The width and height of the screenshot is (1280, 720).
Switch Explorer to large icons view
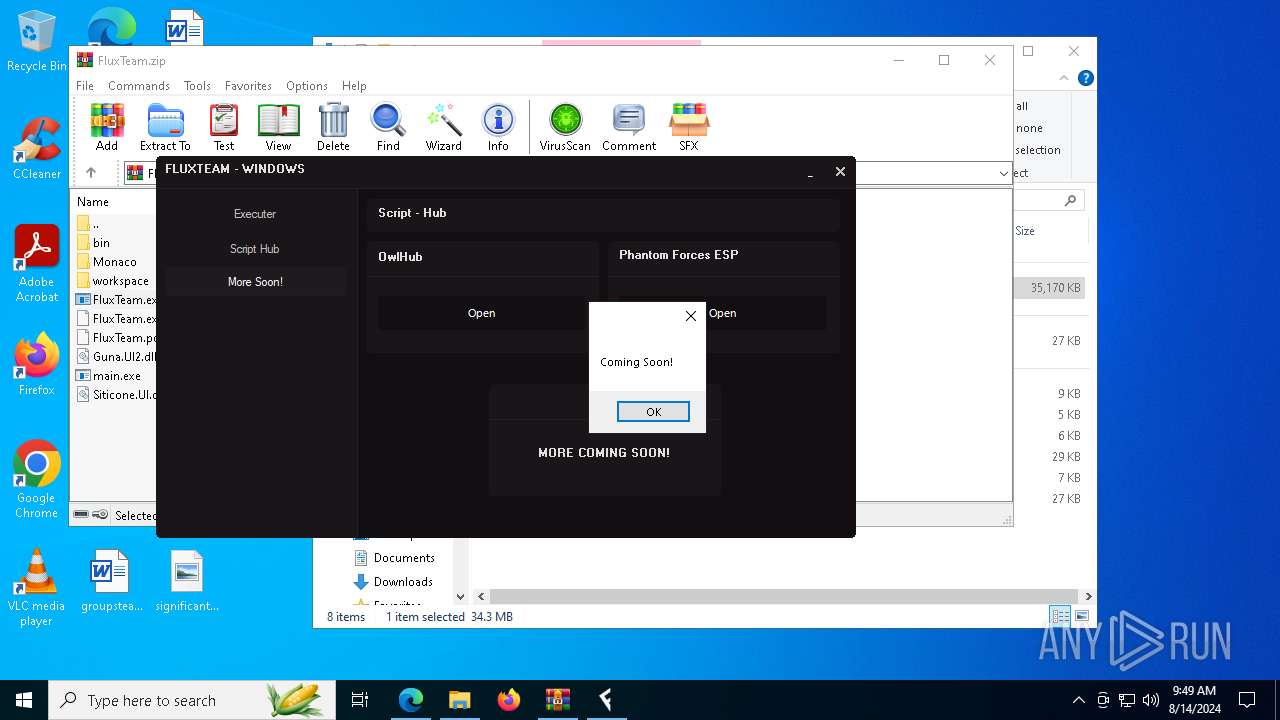coord(1081,616)
